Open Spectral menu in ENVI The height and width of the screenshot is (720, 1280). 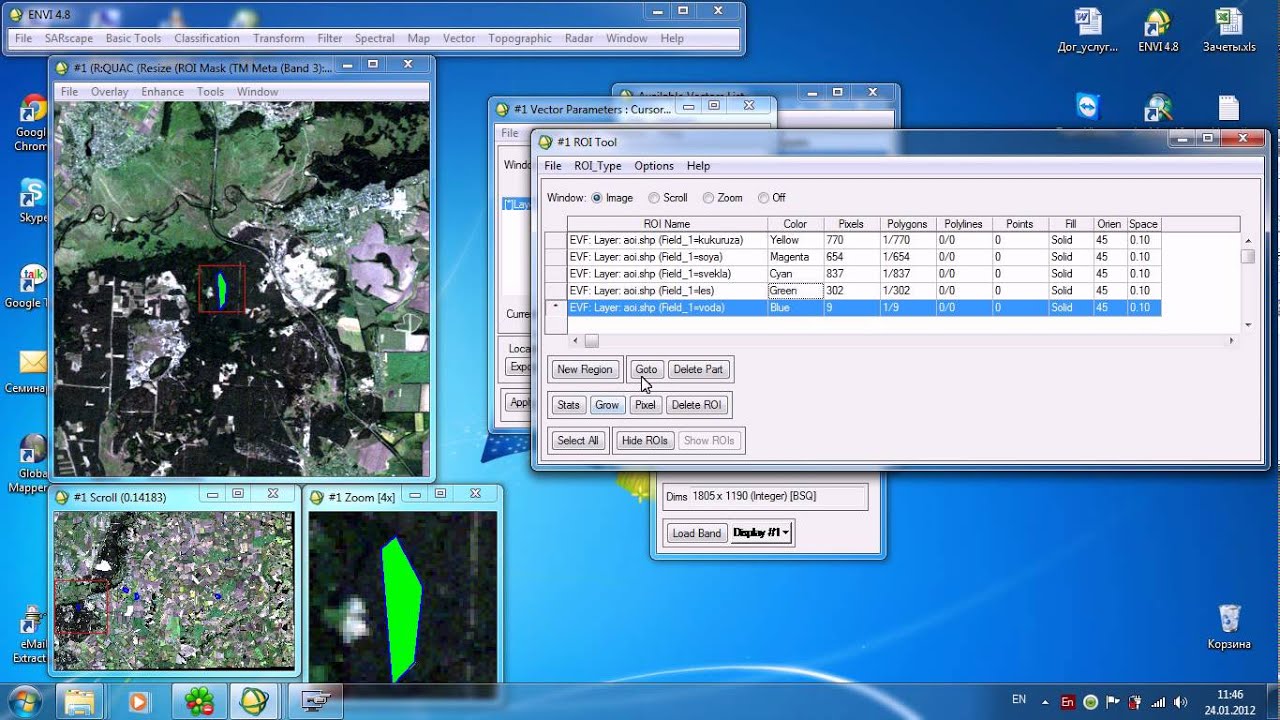pyautogui.click(x=374, y=38)
